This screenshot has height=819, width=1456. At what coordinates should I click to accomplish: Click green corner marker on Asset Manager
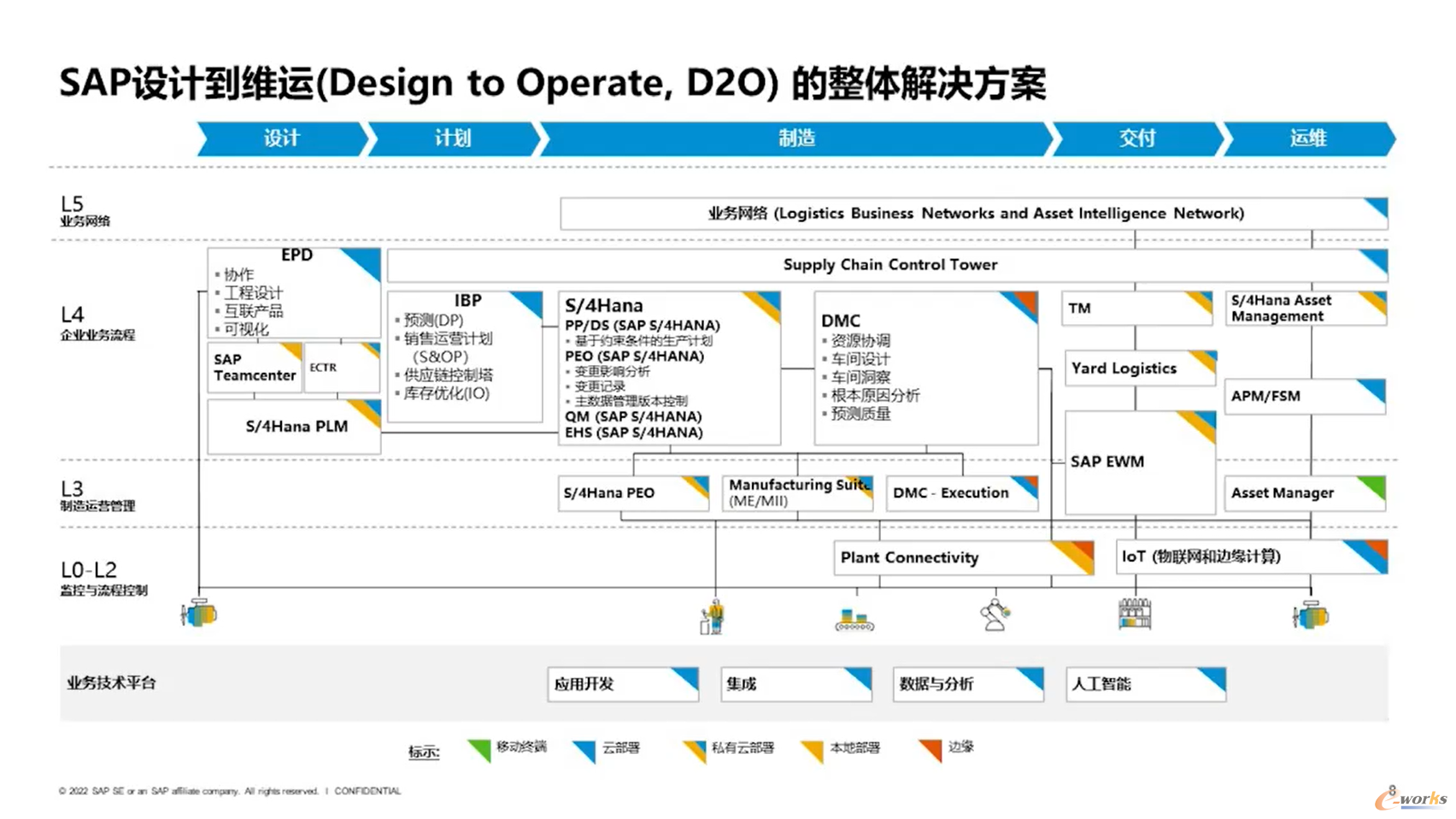[1373, 486]
